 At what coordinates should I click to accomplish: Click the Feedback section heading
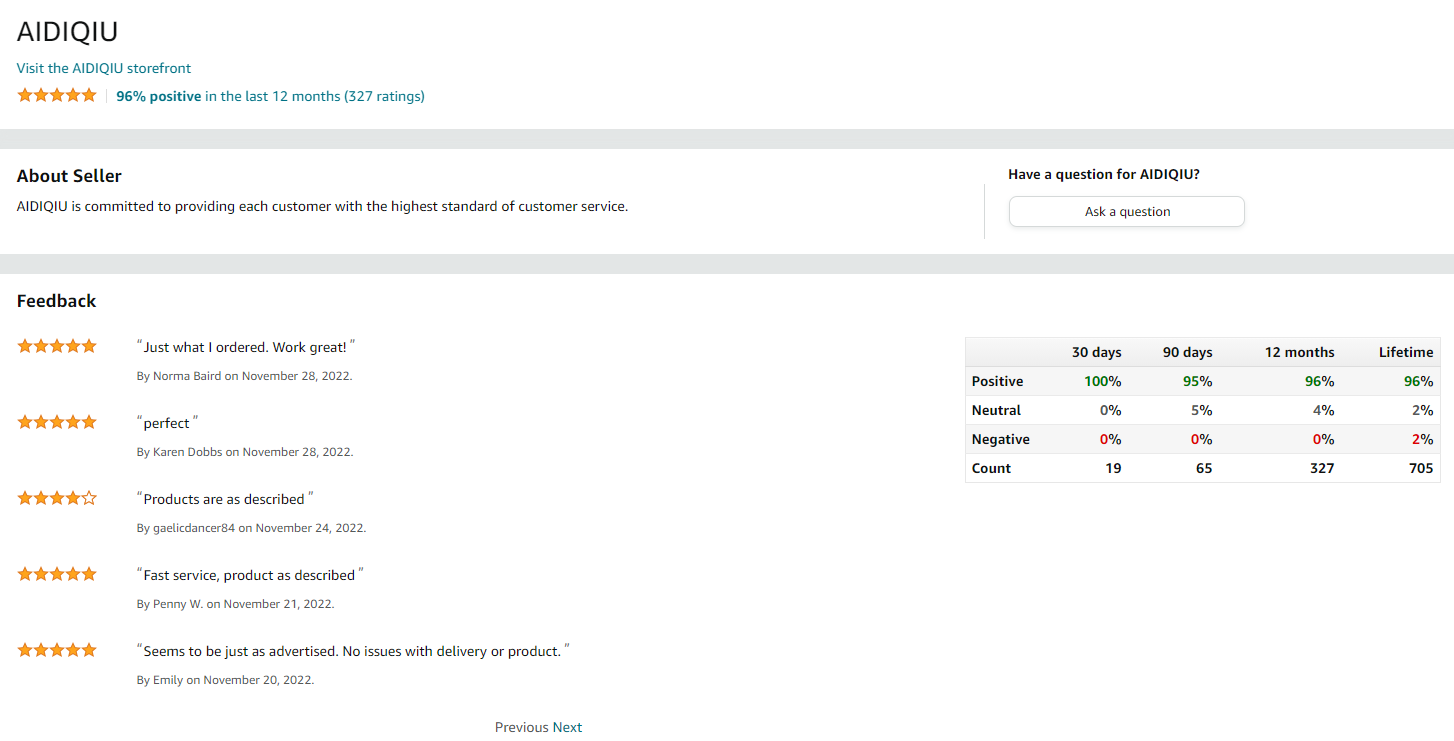(57, 301)
